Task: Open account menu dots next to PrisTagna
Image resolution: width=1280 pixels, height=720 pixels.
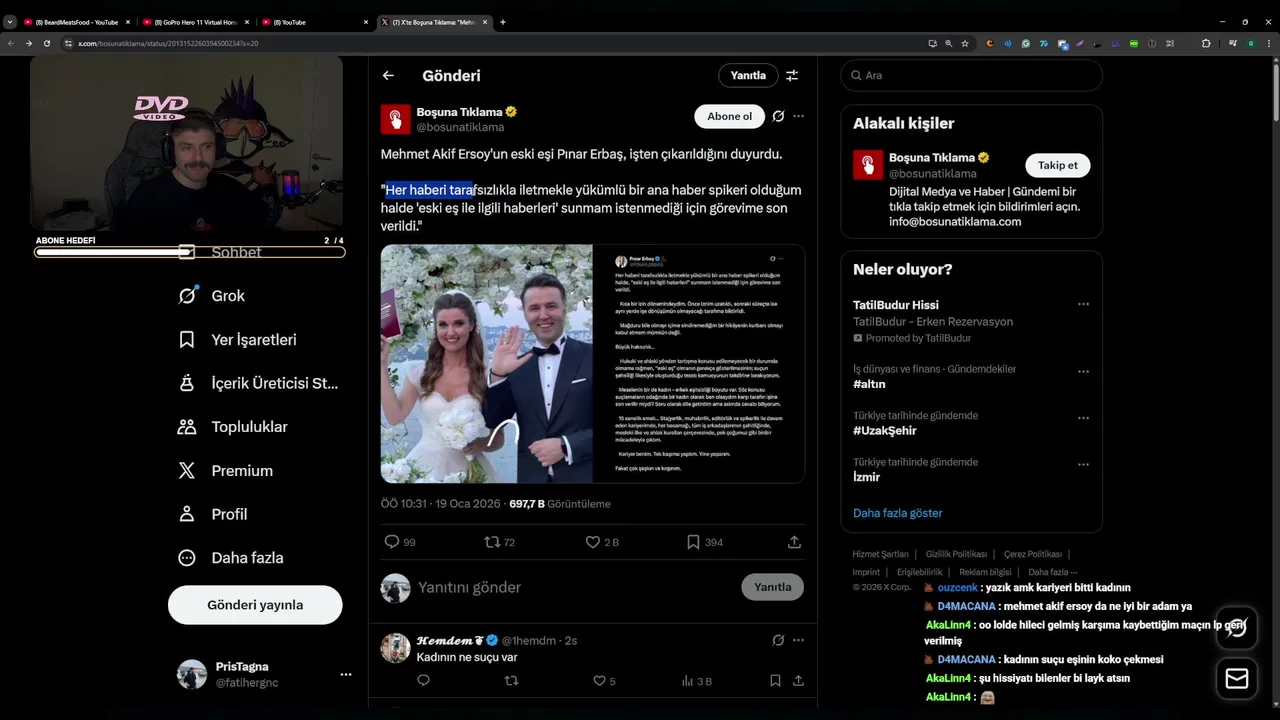Action: click(346, 675)
